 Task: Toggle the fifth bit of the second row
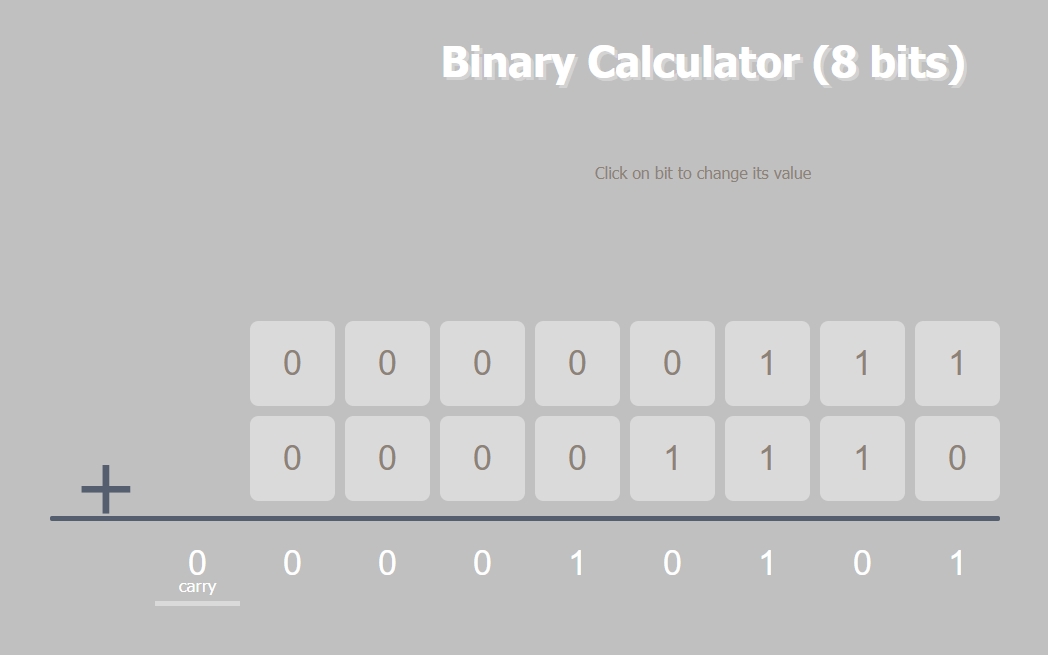[672, 458]
